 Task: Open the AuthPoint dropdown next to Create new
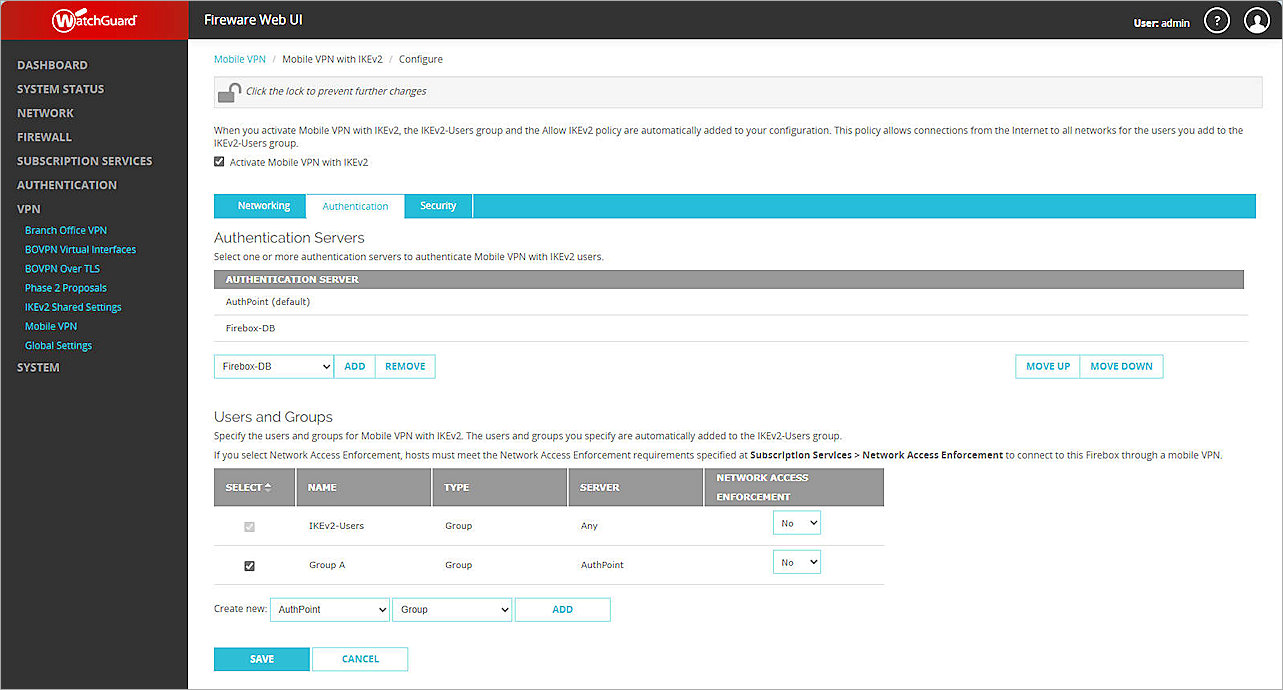tap(329, 609)
